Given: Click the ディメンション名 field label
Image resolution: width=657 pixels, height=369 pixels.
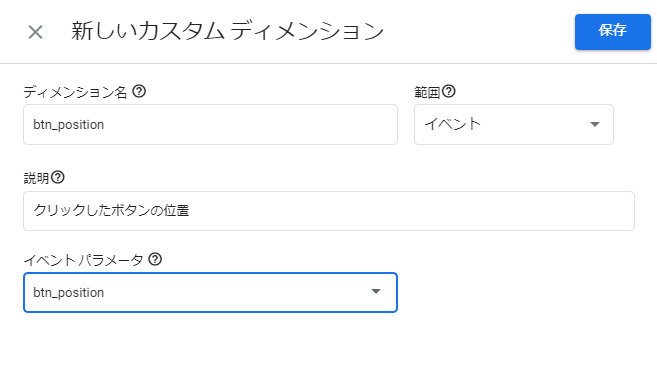Looking at the screenshot, I should pyautogui.click(x=75, y=92).
